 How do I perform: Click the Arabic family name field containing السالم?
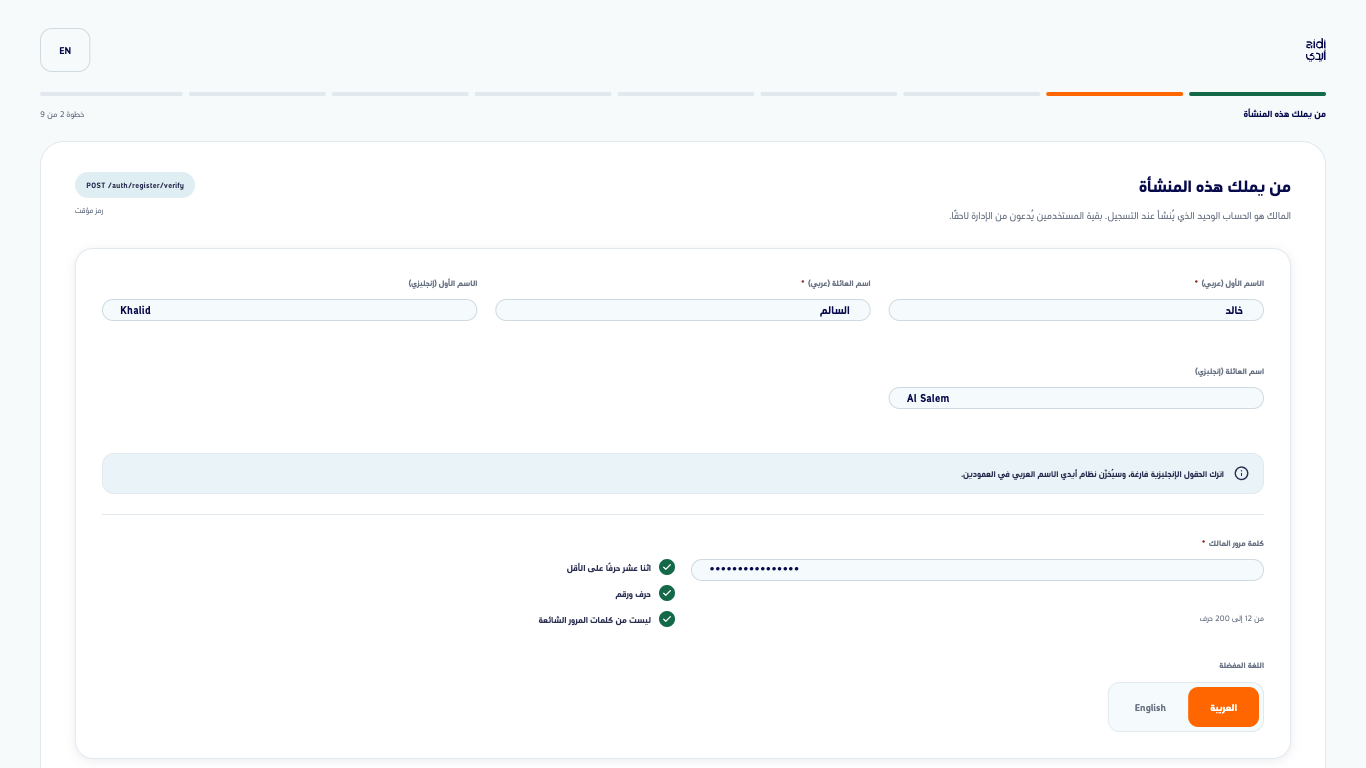[683, 310]
